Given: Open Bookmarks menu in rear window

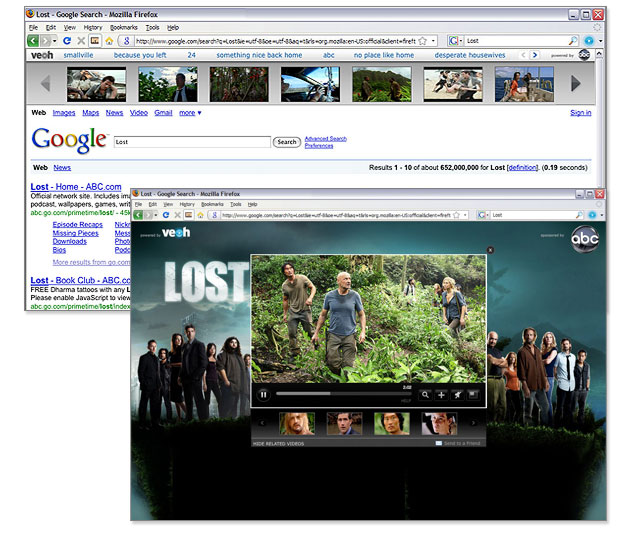Looking at the screenshot, I should click(x=124, y=27).
